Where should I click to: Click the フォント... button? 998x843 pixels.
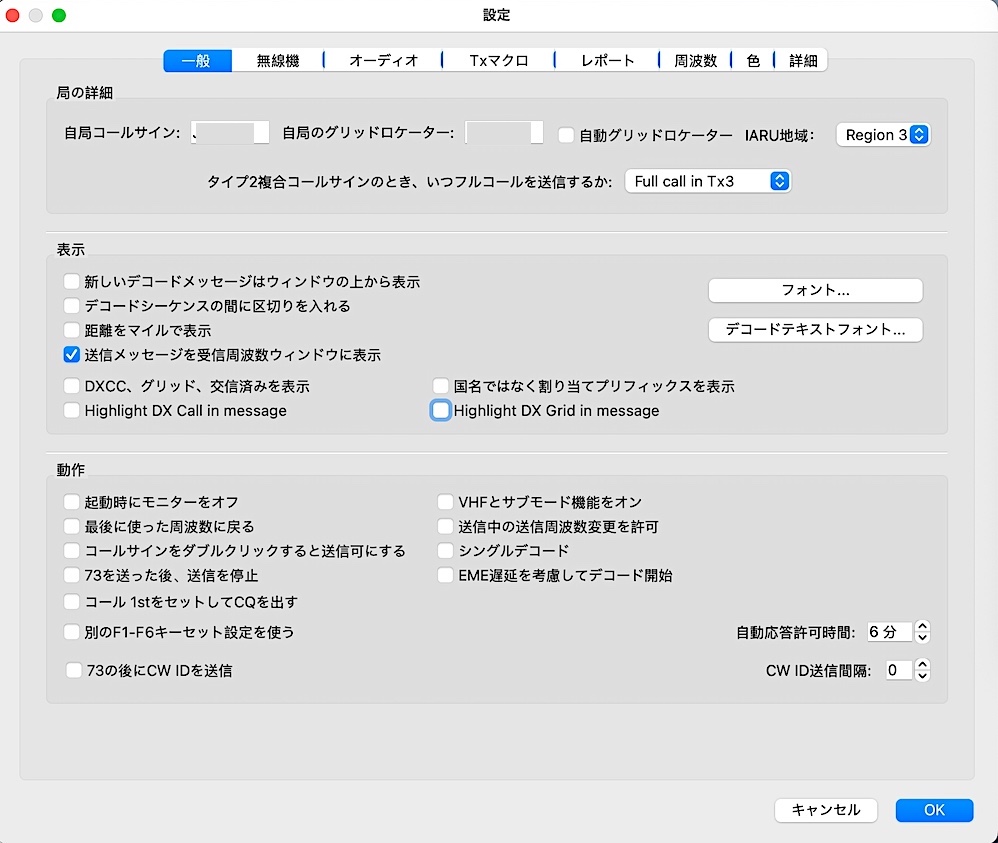(815, 290)
